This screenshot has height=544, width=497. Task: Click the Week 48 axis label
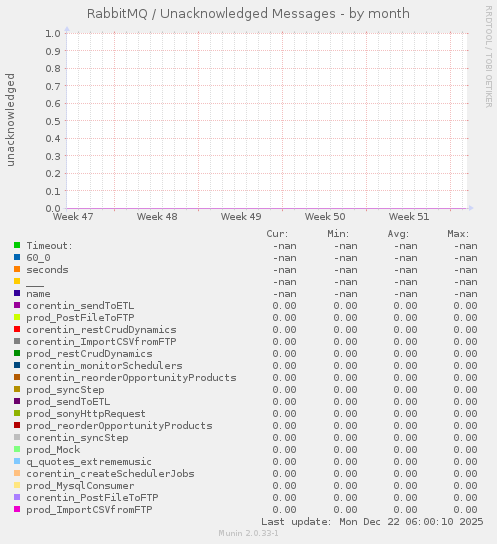157,217
